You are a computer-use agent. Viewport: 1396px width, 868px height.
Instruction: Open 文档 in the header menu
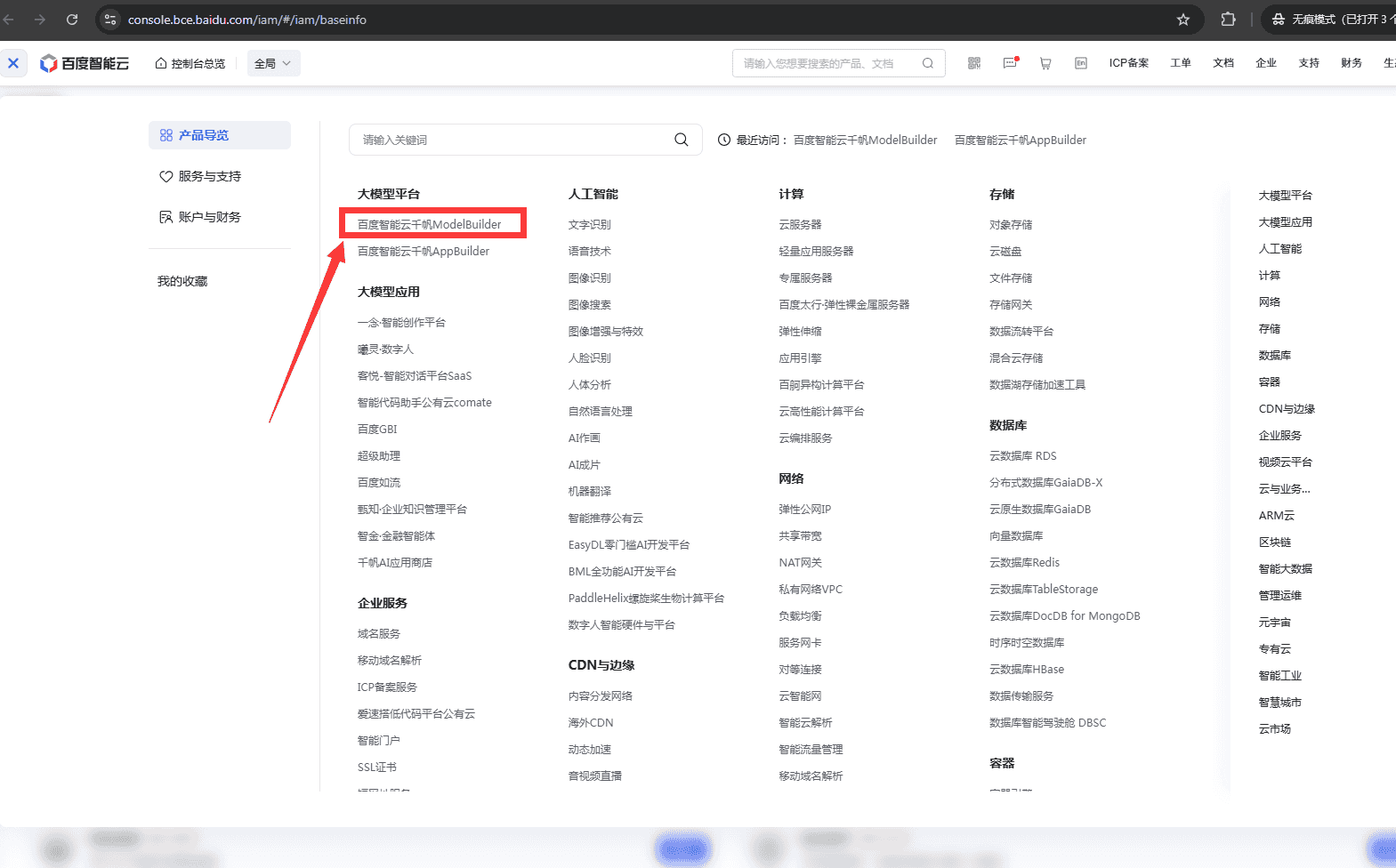tap(1223, 63)
